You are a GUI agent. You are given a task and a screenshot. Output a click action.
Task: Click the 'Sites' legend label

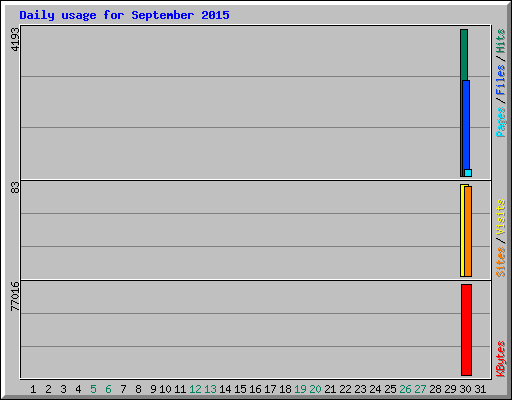click(x=500, y=262)
